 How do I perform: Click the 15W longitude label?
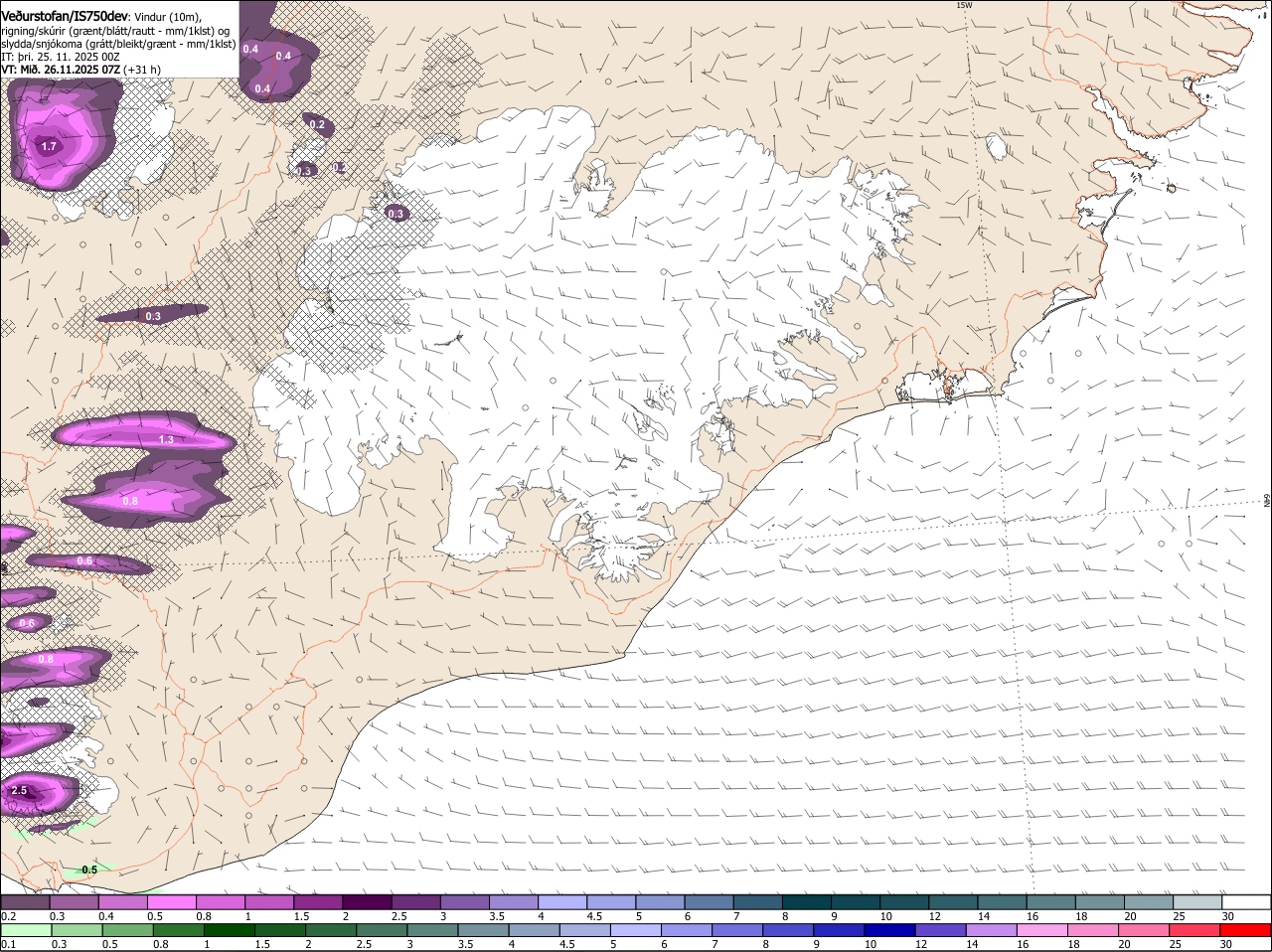tap(963, 5)
